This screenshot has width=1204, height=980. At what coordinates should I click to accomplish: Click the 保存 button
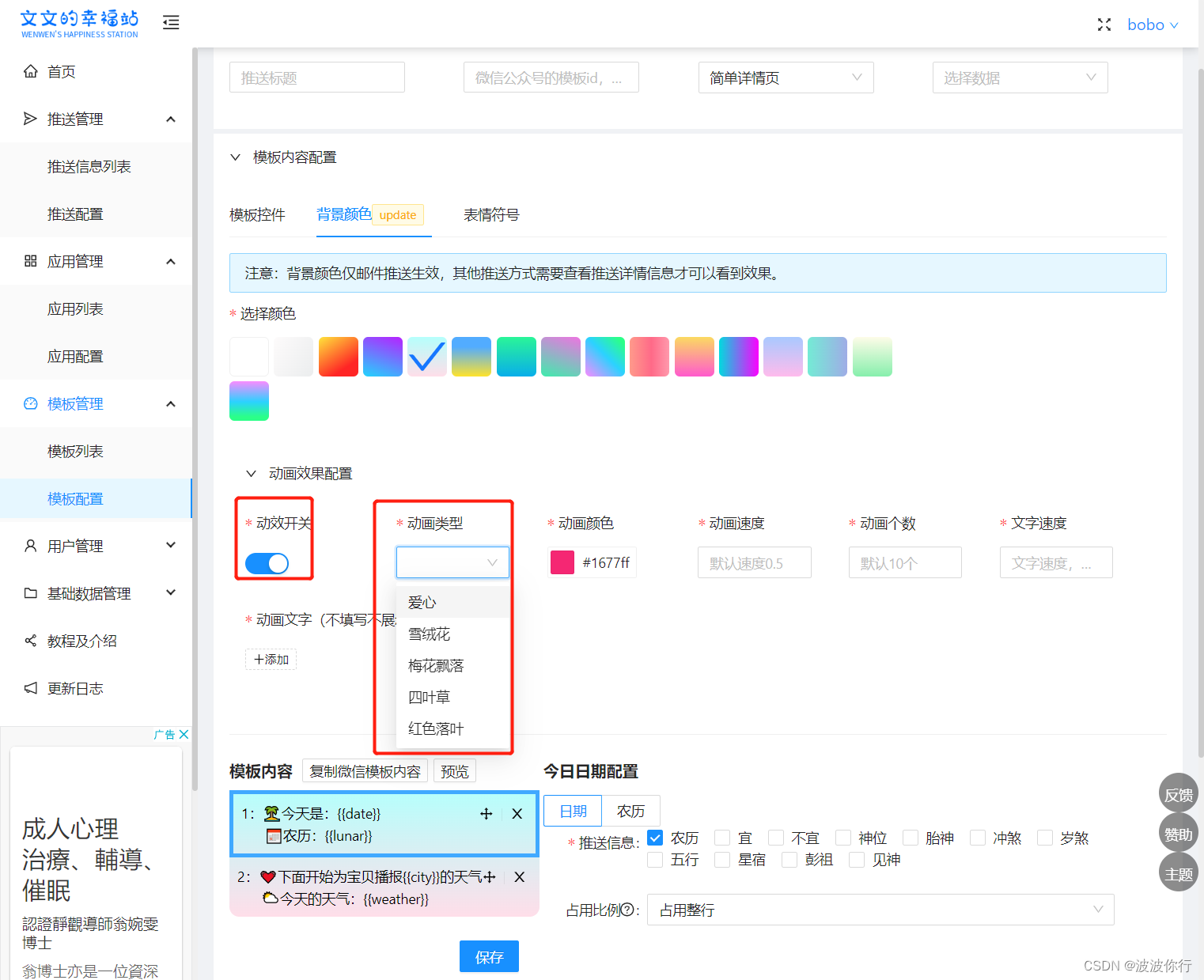[x=489, y=956]
